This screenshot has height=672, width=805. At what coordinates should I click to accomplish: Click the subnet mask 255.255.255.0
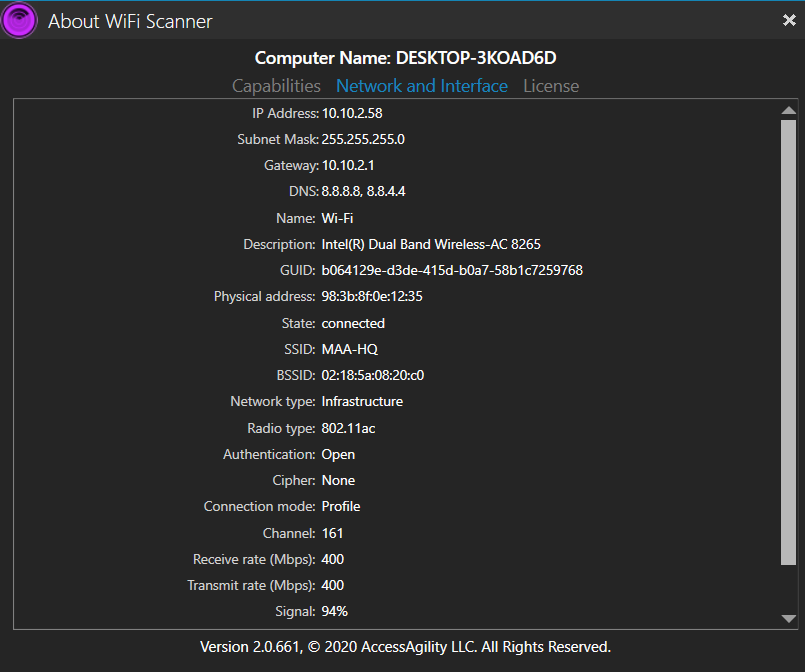[x=363, y=140]
